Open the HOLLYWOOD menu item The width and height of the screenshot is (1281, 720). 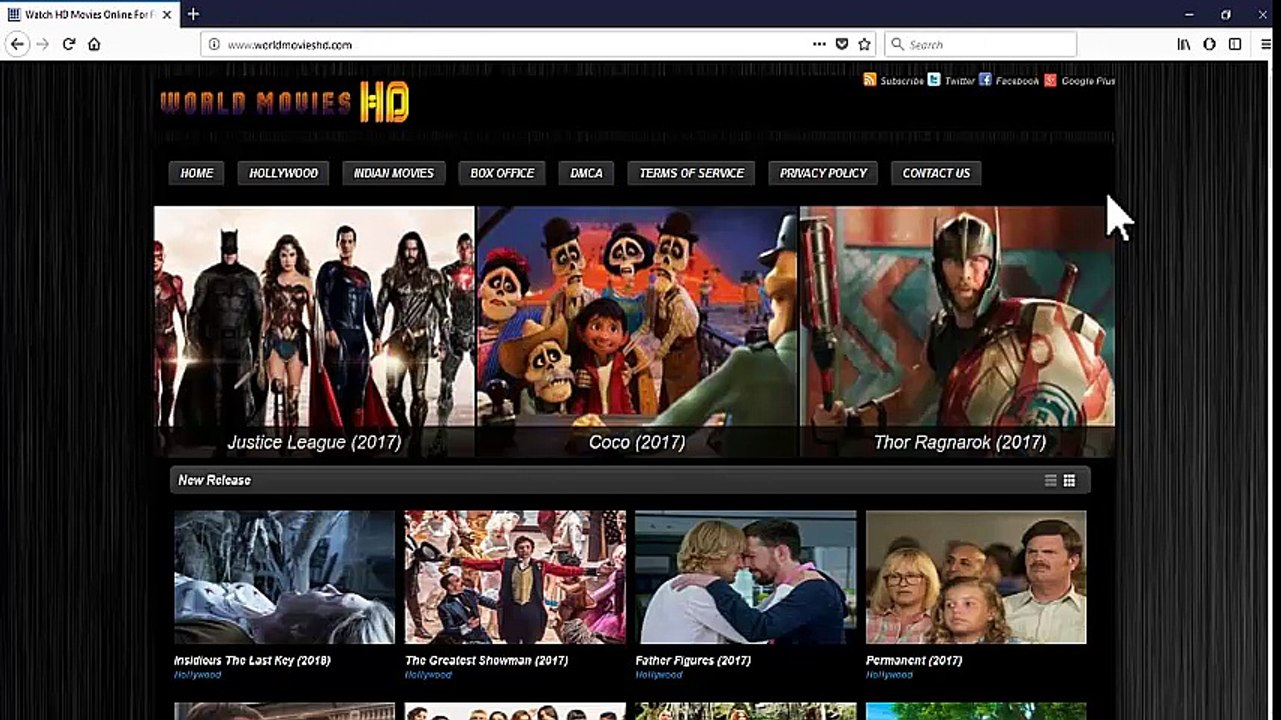click(284, 173)
